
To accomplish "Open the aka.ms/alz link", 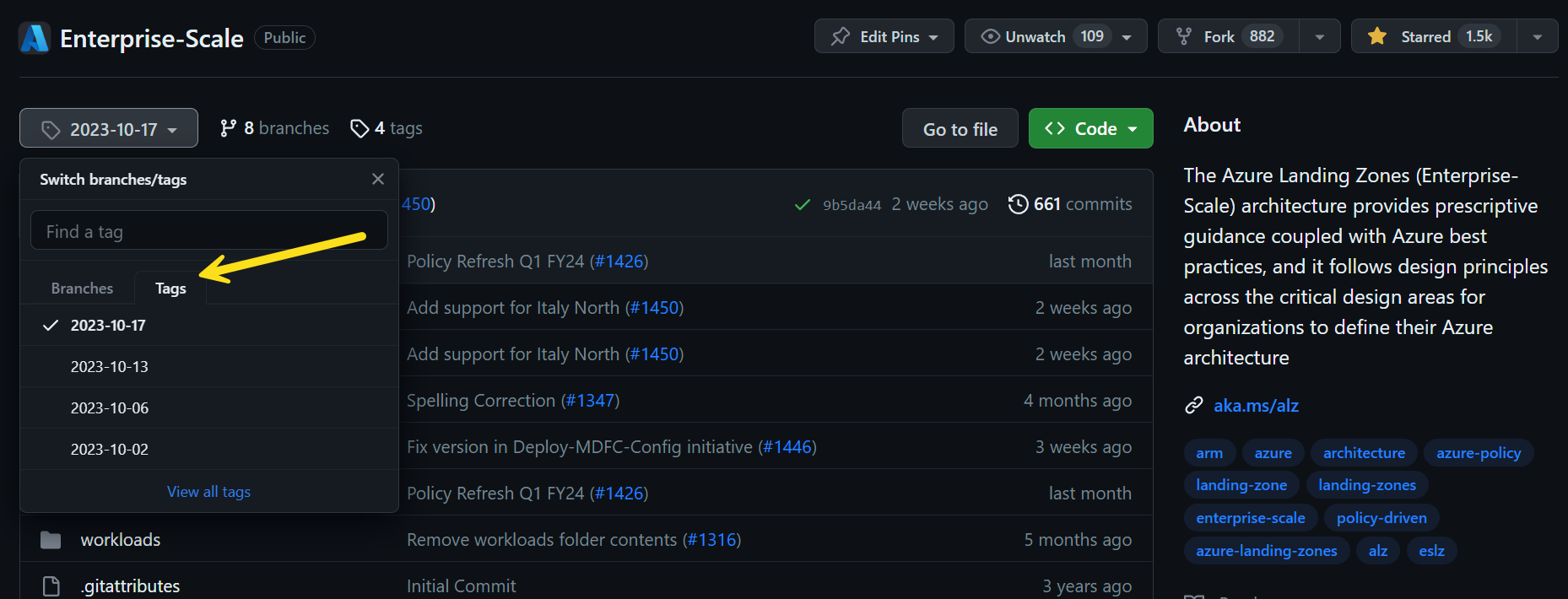I will point(1256,406).
